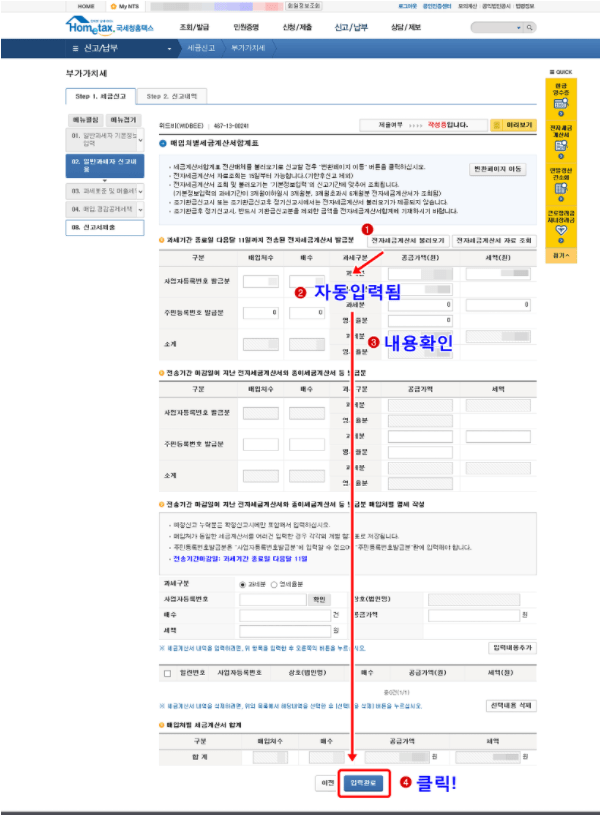
Task: Click the 공급가액 input field in entry form
Action: [474, 615]
